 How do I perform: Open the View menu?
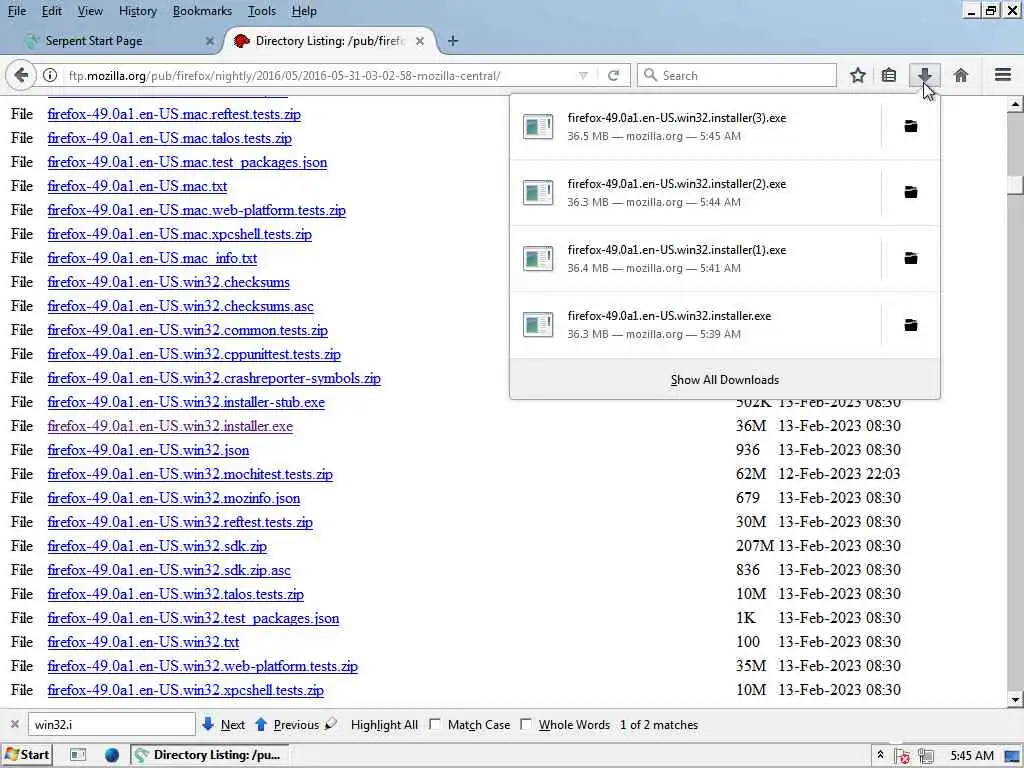click(x=90, y=11)
